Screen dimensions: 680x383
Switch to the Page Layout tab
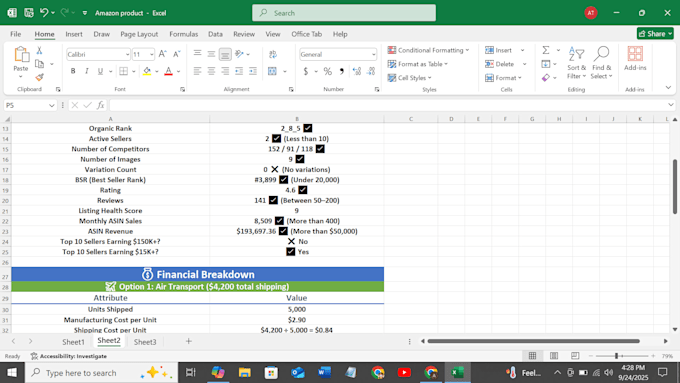click(139, 34)
